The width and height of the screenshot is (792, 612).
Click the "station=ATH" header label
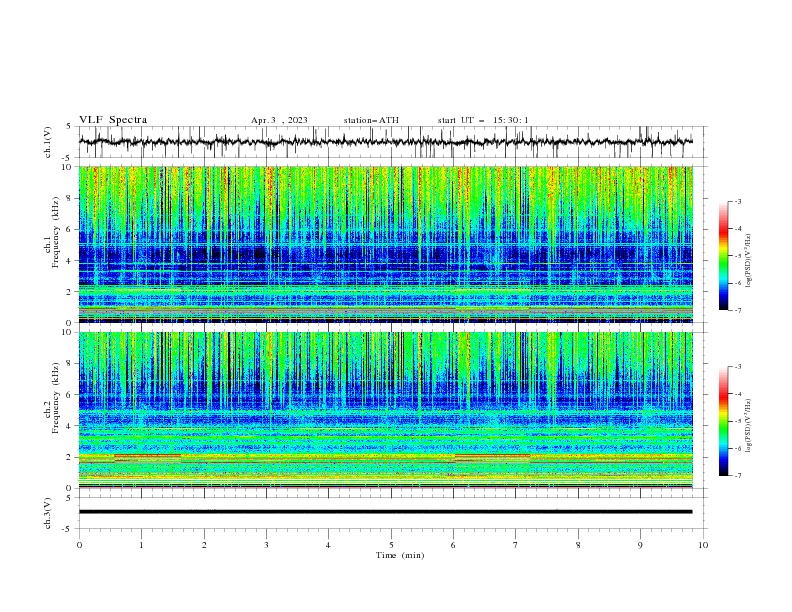point(371,120)
